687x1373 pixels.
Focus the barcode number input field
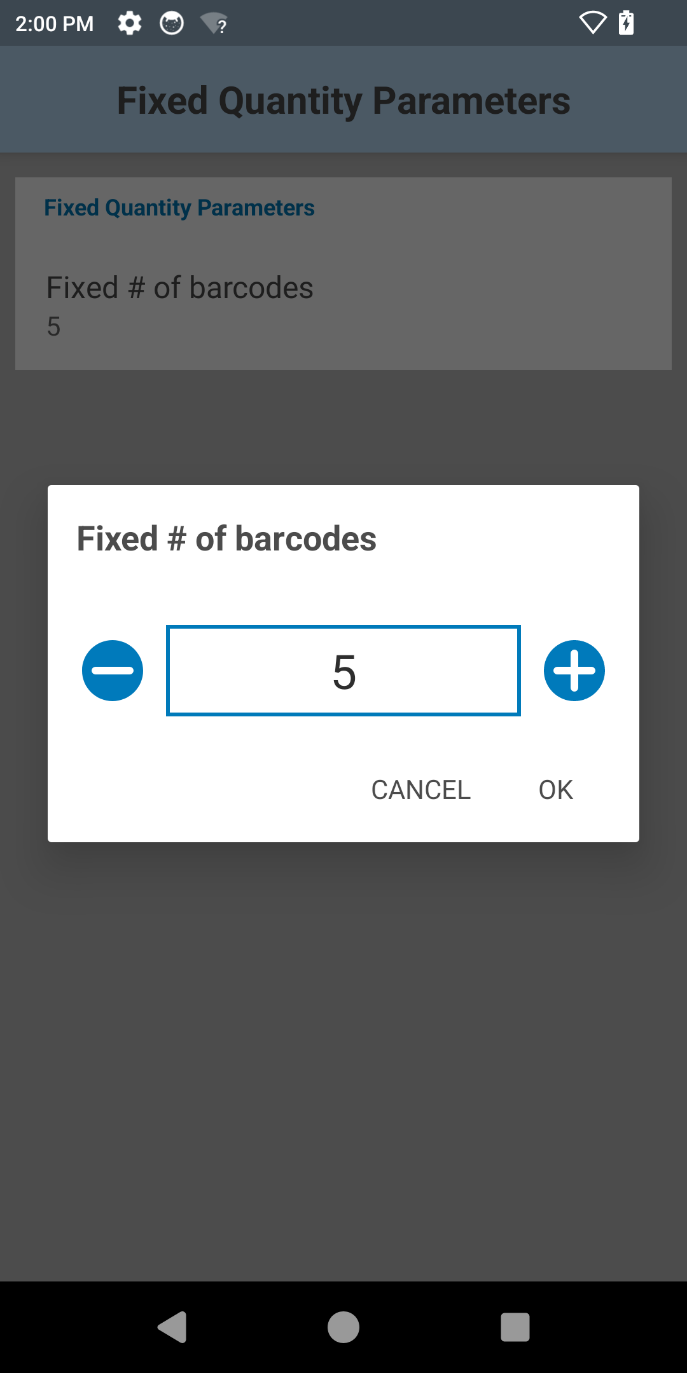tap(343, 672)
